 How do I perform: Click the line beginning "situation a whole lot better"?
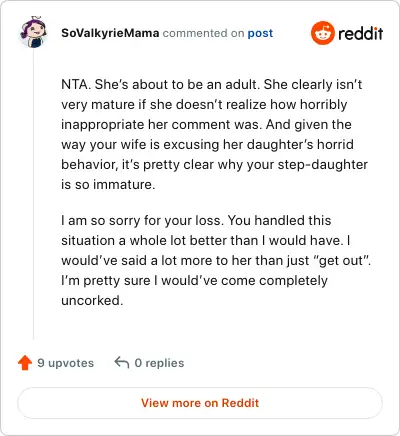tap(206, 240)
